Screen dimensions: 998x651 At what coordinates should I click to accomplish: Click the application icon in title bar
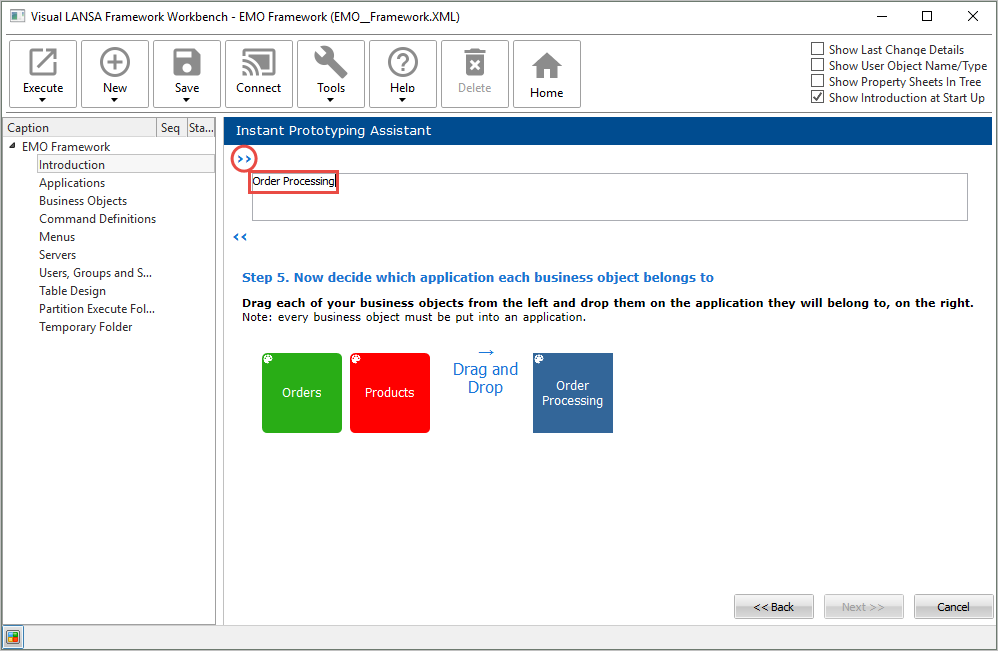point(17,16)
